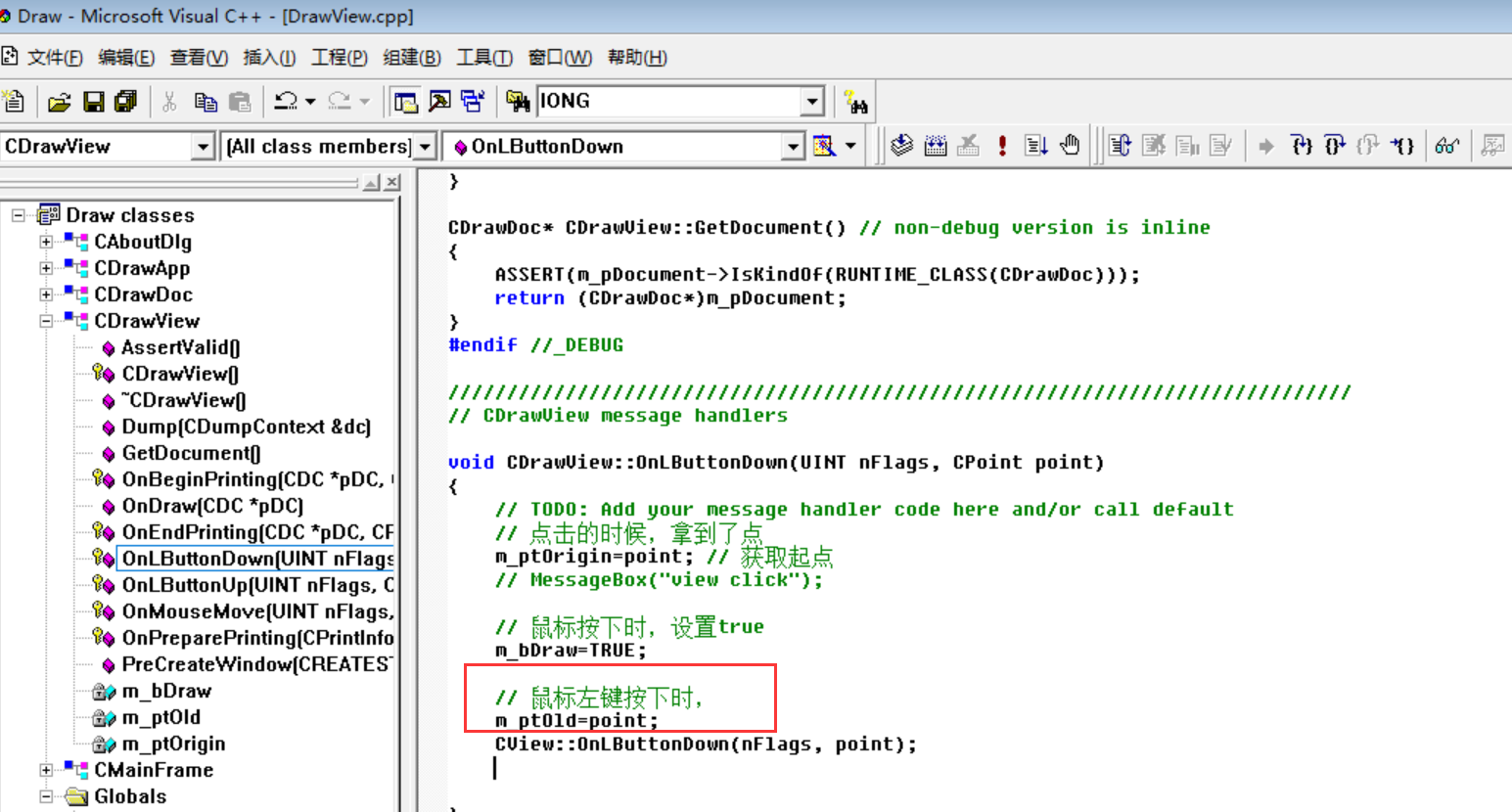
Task: Open the CDrawView class dropdown
Action: point(203,146)
